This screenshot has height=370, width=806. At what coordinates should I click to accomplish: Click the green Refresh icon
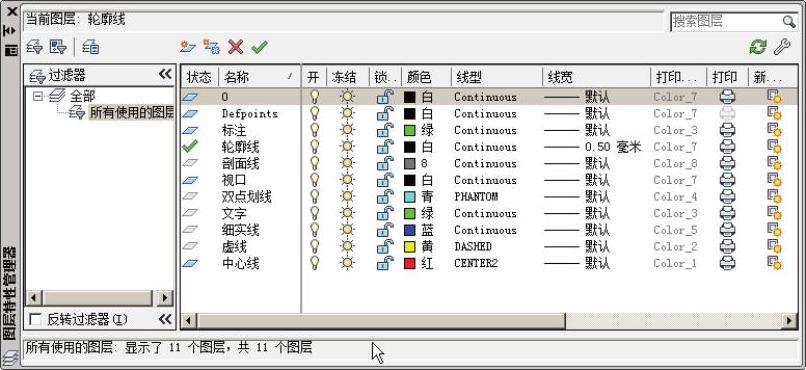pos(758,47)
